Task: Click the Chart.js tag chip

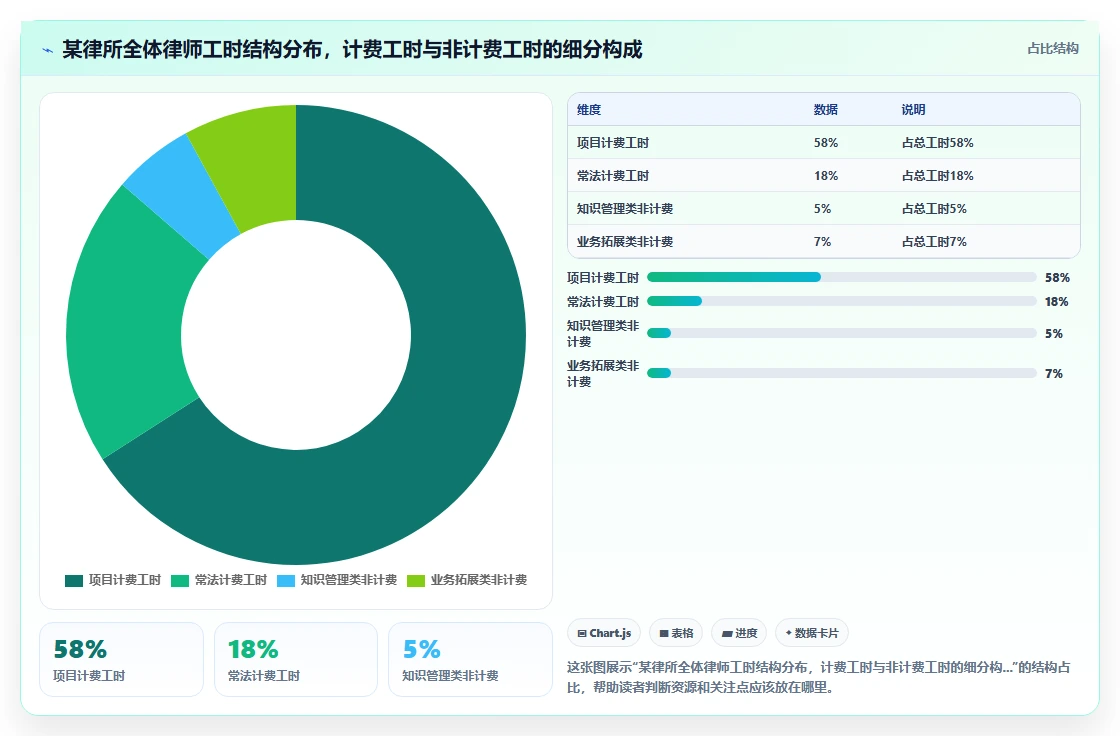Action: (604, 633)
